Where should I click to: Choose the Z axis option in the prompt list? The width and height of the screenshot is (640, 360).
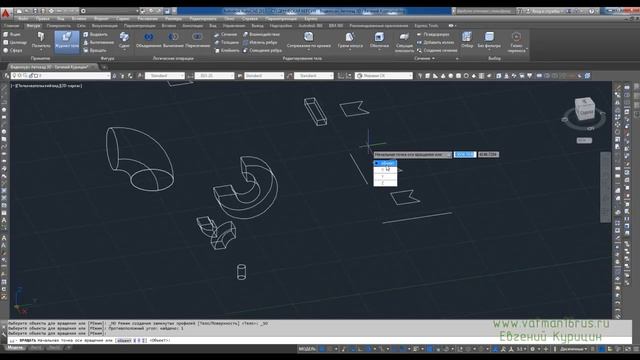[385, 183]
